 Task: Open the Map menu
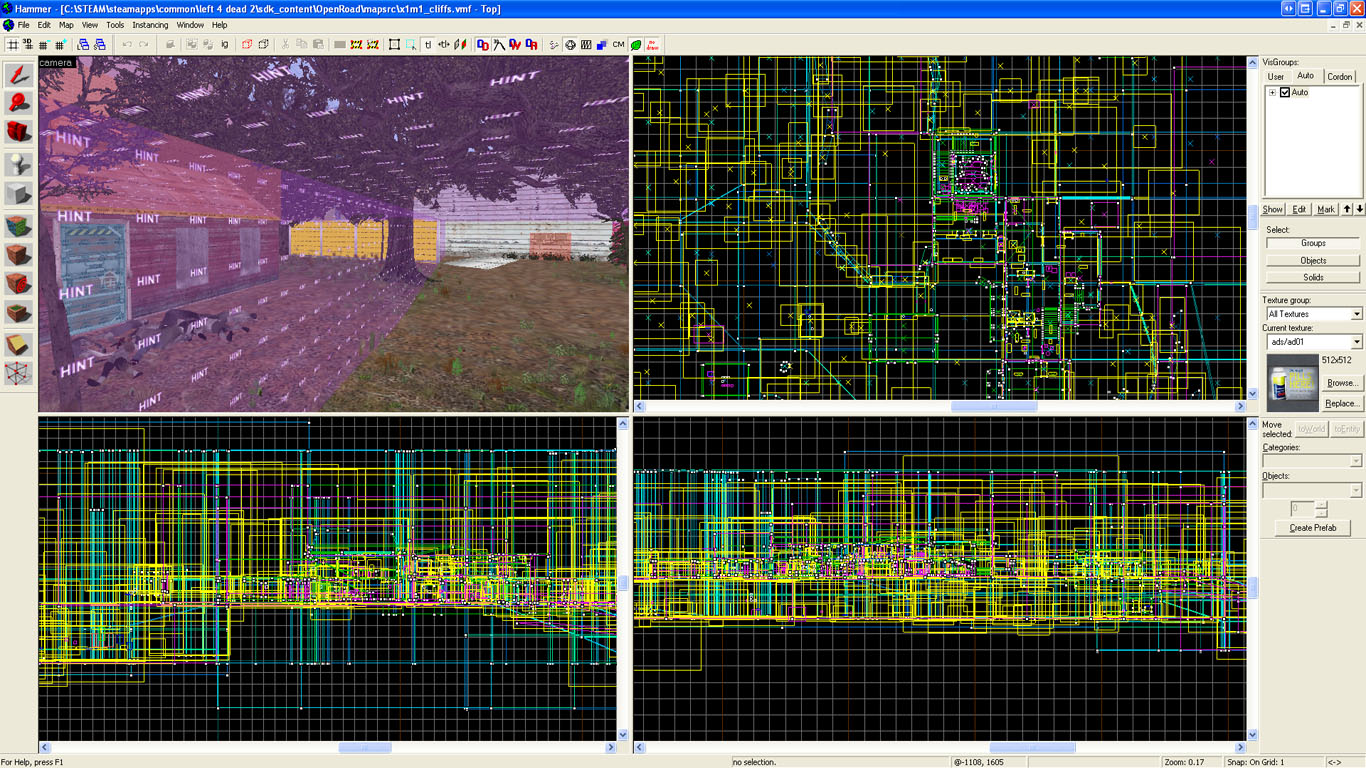[x=66, y=25]
